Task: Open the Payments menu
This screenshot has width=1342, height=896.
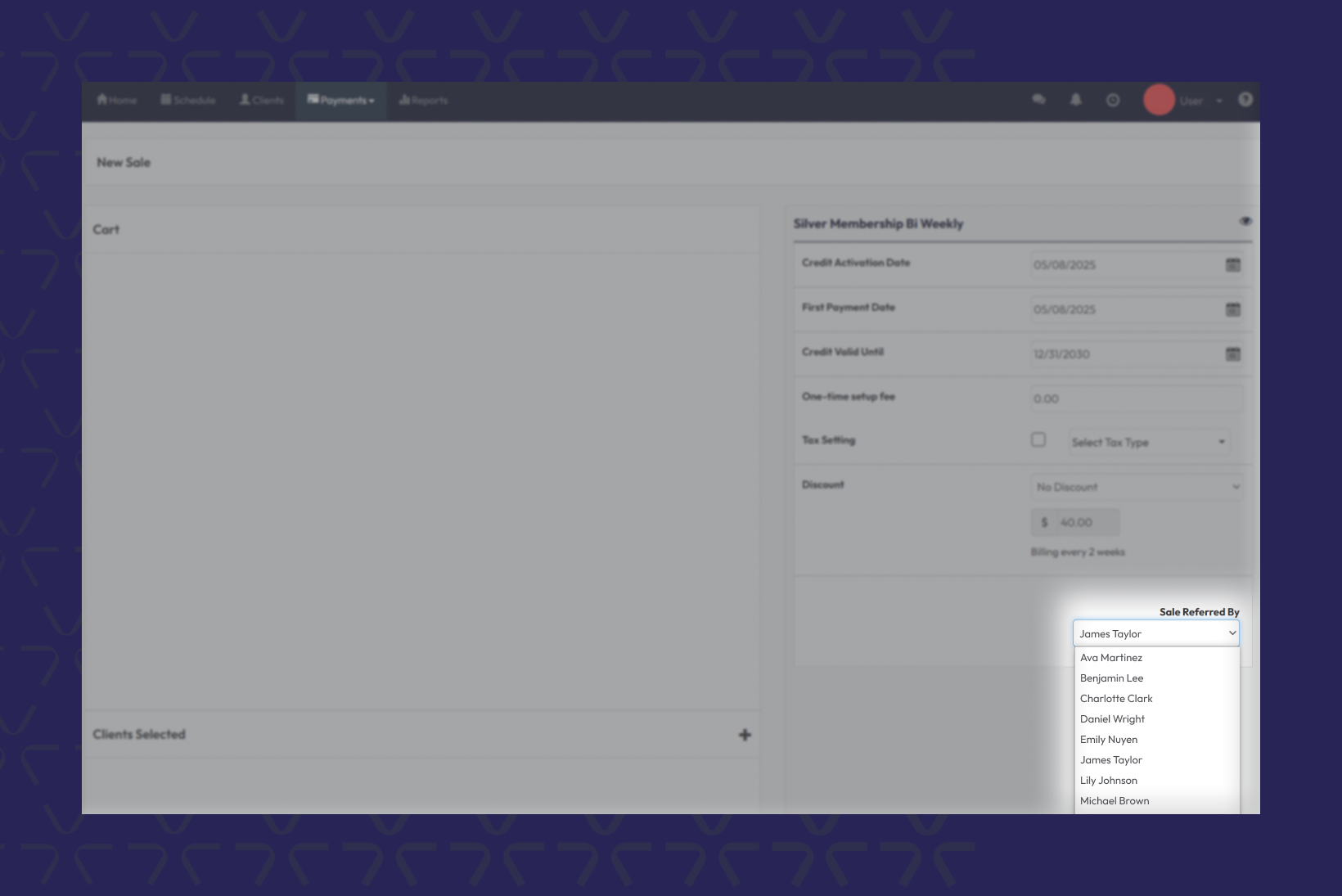Action: (x=341, y=101)
